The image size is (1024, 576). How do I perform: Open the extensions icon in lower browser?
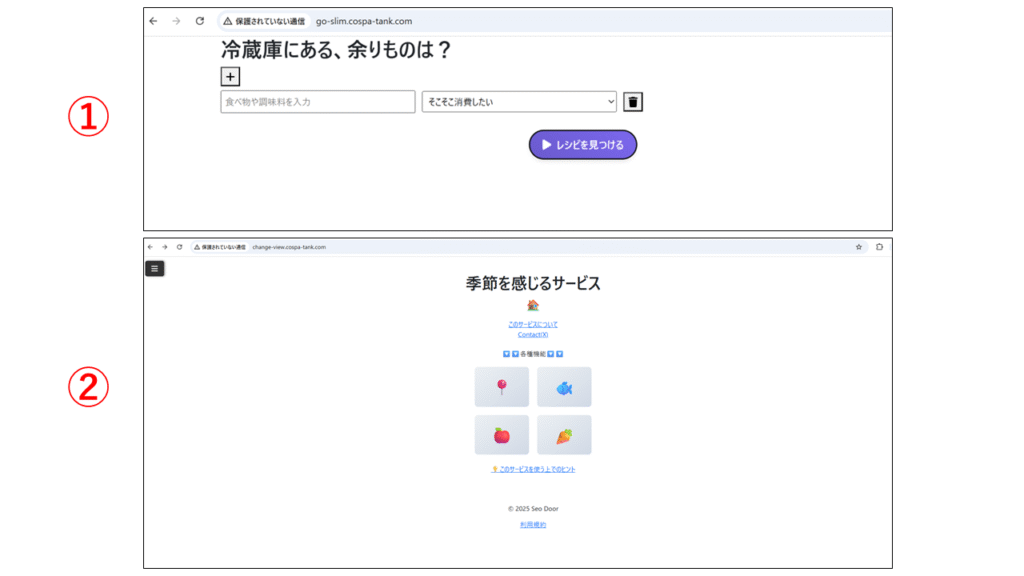(x=880, y=246)
